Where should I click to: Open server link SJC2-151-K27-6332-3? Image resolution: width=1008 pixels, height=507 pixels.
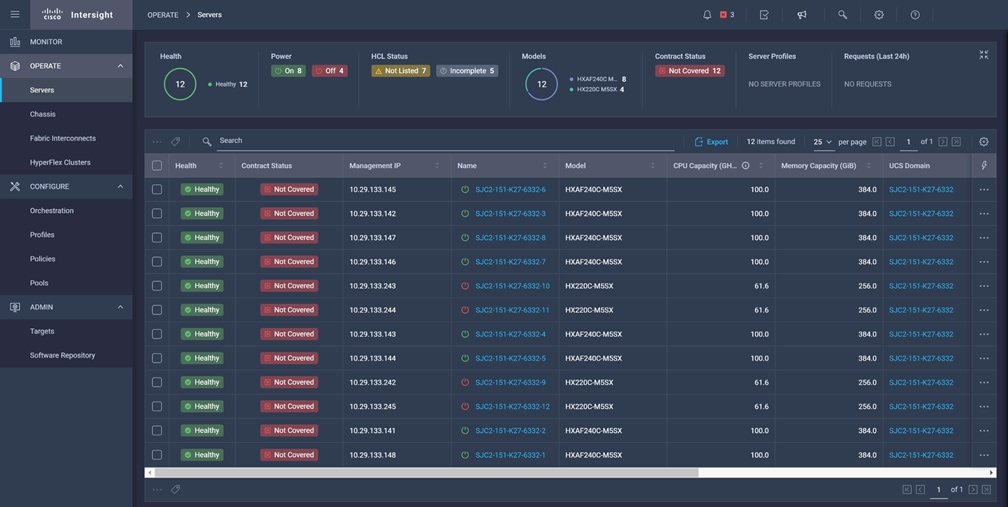(x=510, y=213)
